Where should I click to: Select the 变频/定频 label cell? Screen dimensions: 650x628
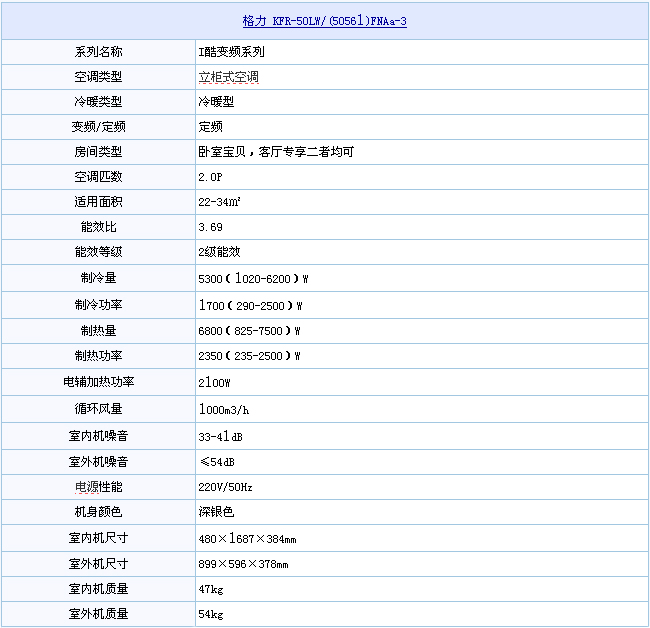coord(98,127)
